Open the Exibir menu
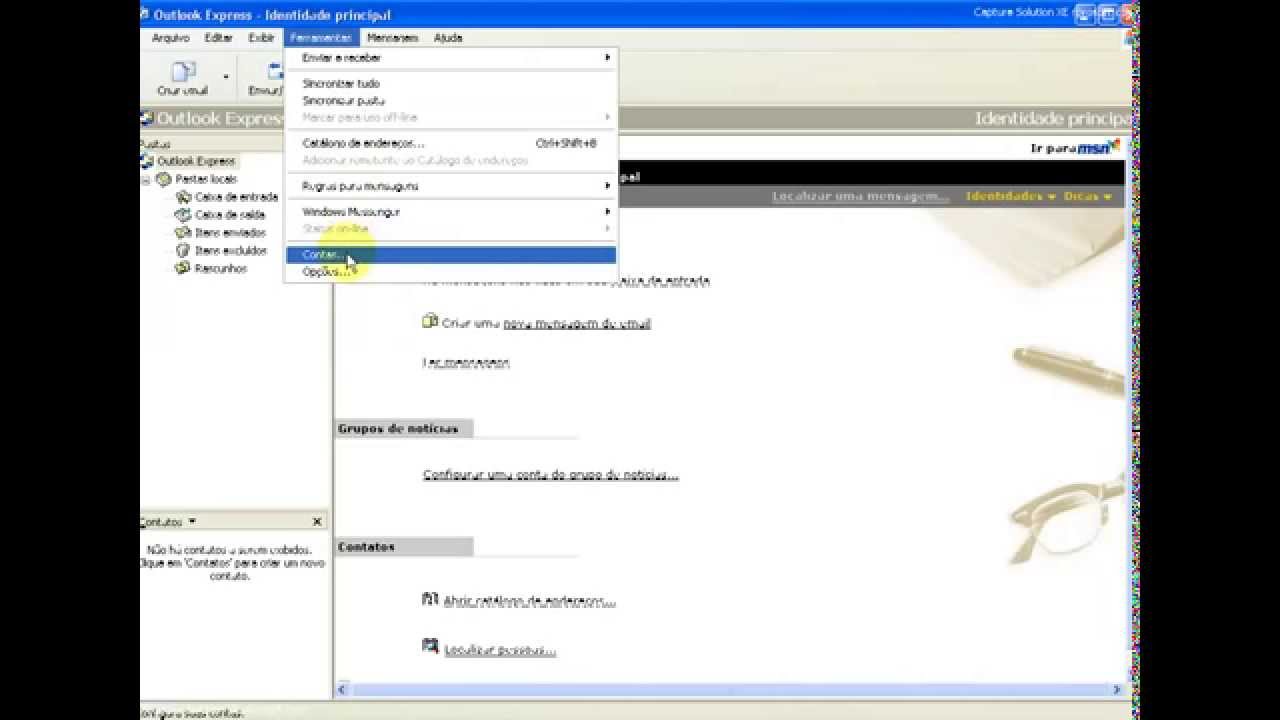Viewport: 1280px width, 720px height. point(261,38)
